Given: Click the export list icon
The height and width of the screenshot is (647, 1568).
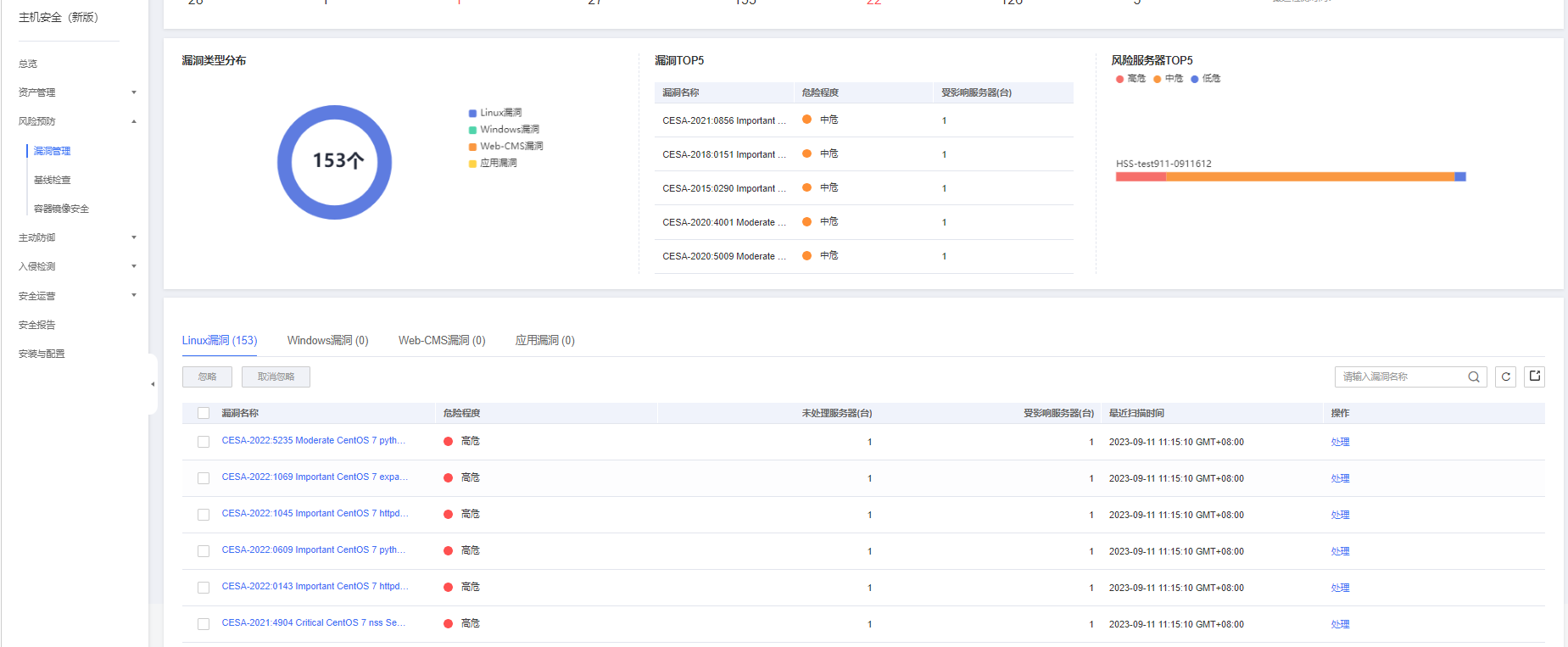Looking at the screenshot, I should click(x=1535, y=376).
